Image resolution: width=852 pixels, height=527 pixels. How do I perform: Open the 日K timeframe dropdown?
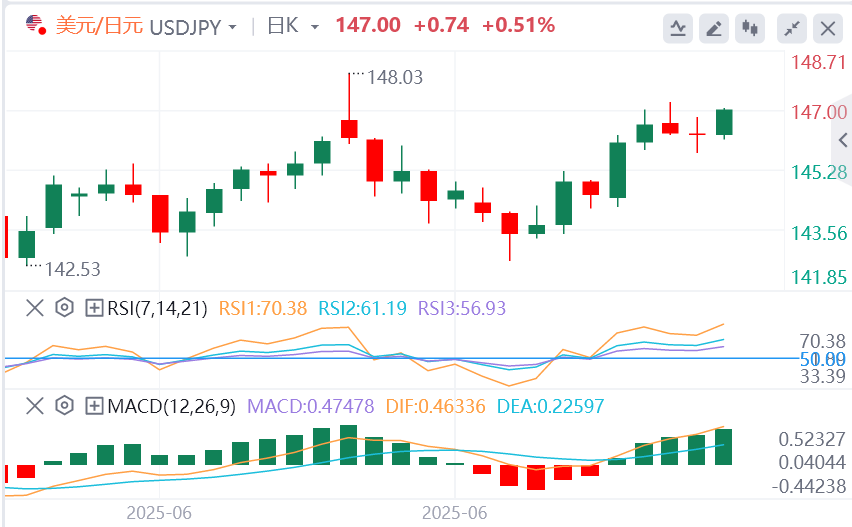[x=294, y=26]
